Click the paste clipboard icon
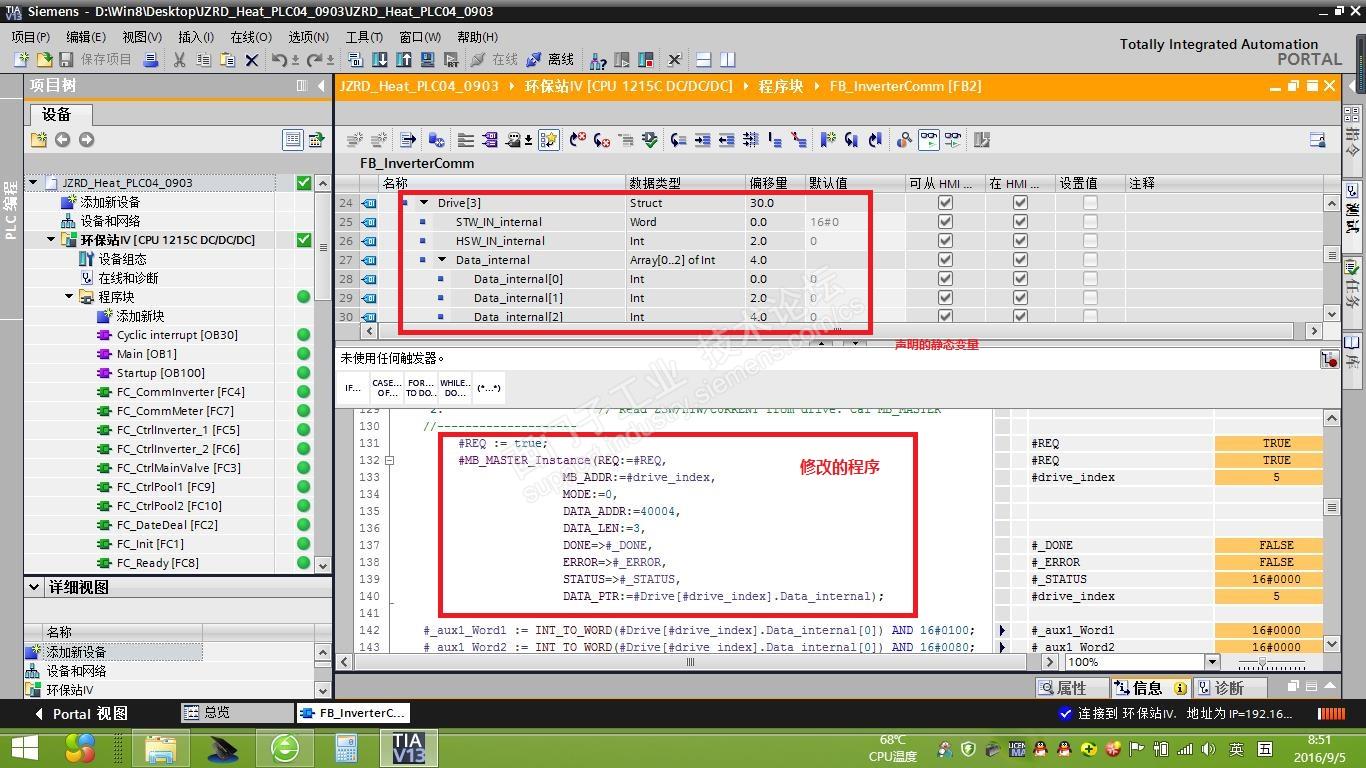 pos(228,60)
